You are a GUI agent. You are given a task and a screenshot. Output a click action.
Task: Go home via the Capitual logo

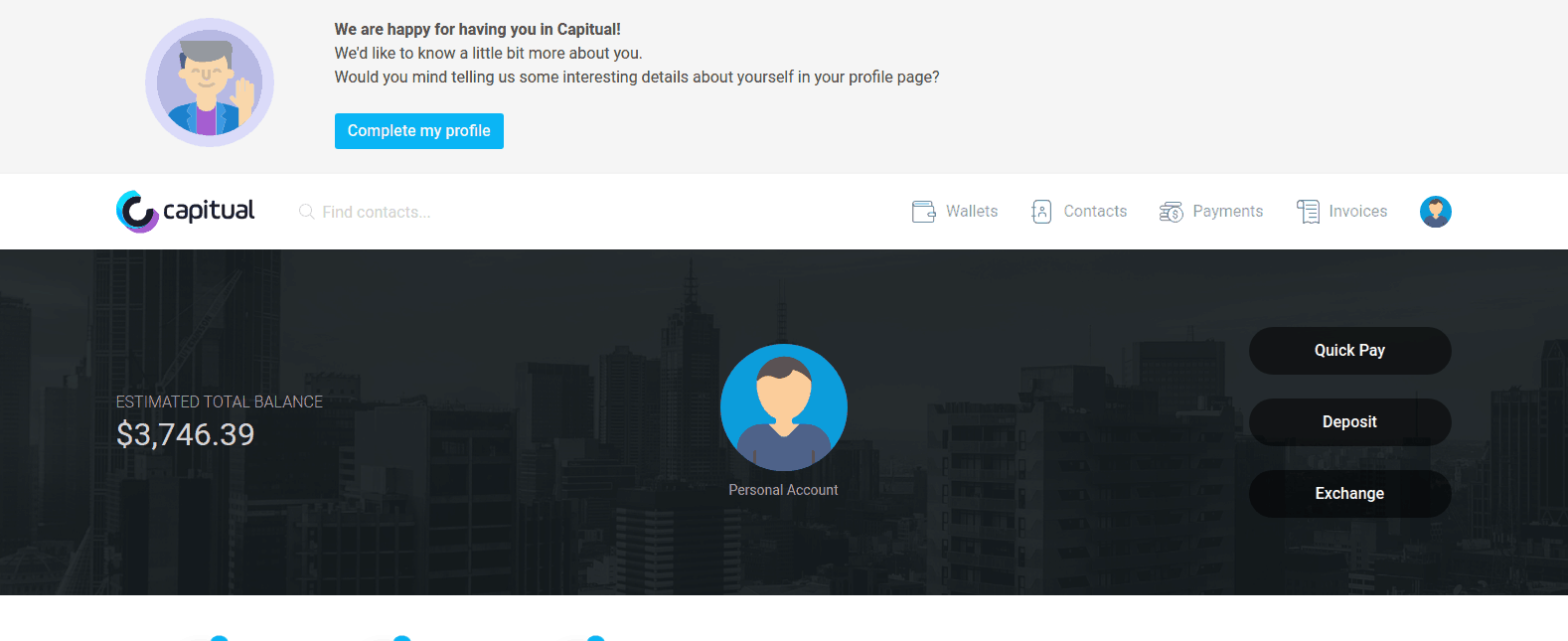(186, 211)
